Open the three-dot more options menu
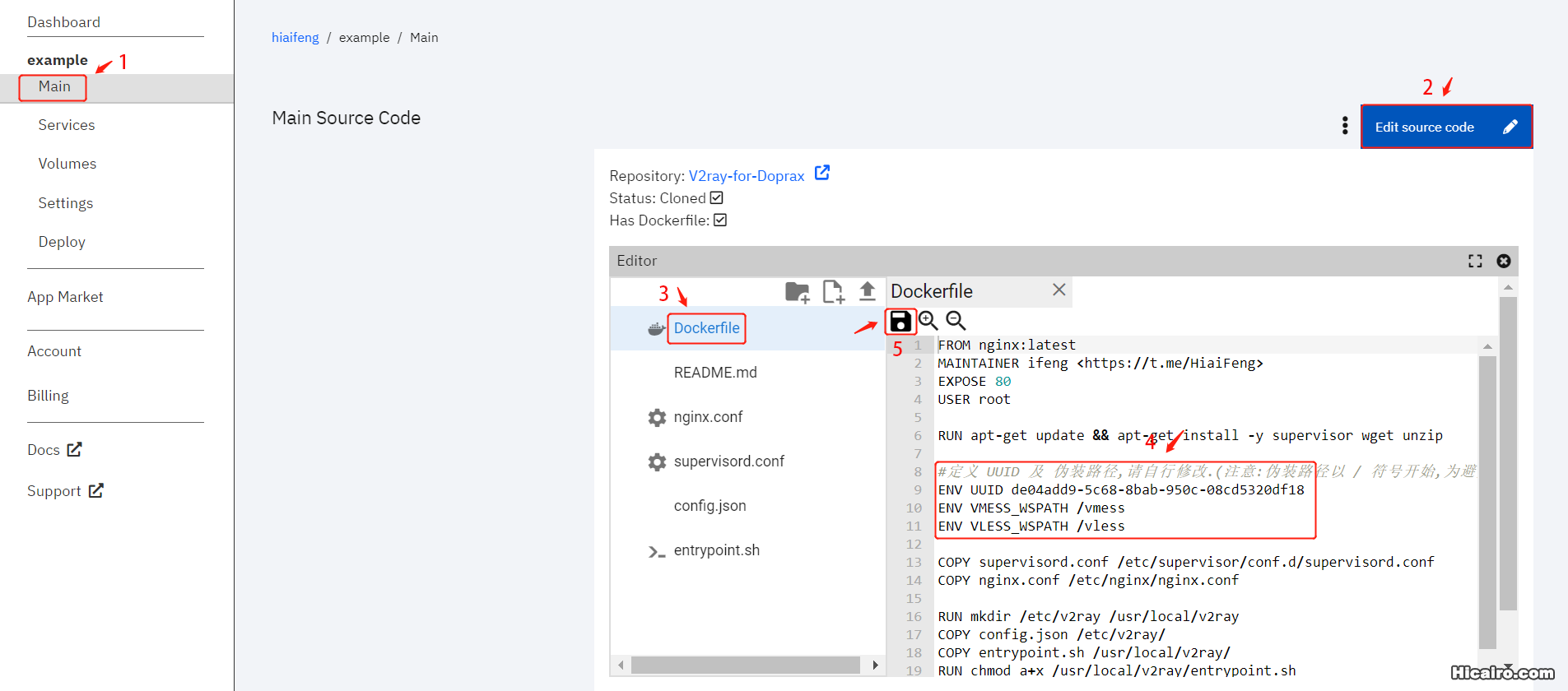 coord(1345,126)
